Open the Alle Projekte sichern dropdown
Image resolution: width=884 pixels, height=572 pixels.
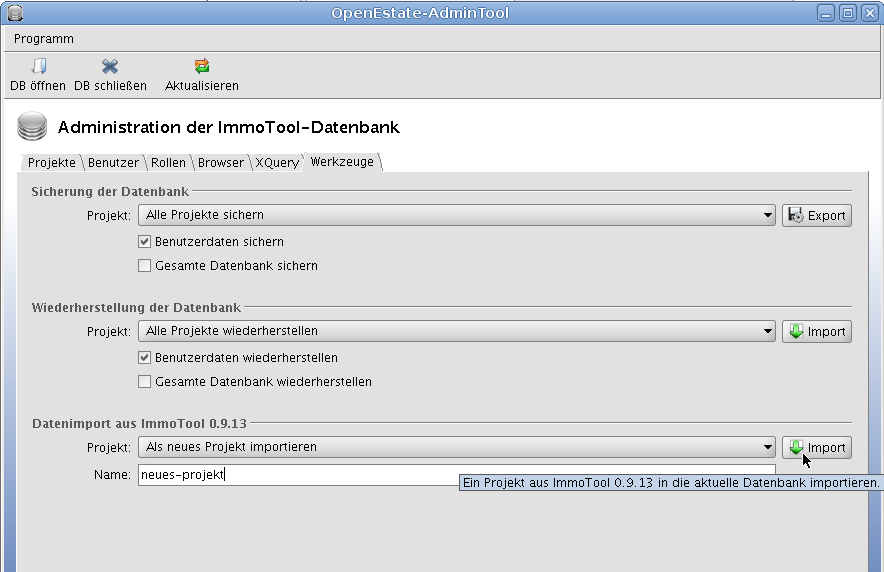(457, 215)
